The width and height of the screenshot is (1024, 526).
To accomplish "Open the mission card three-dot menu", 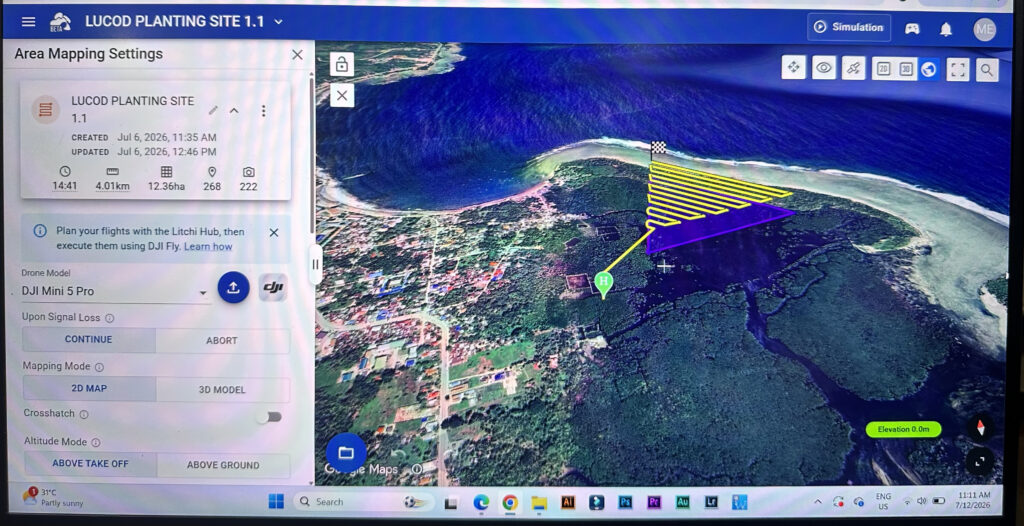I will [x=263, y=111].
